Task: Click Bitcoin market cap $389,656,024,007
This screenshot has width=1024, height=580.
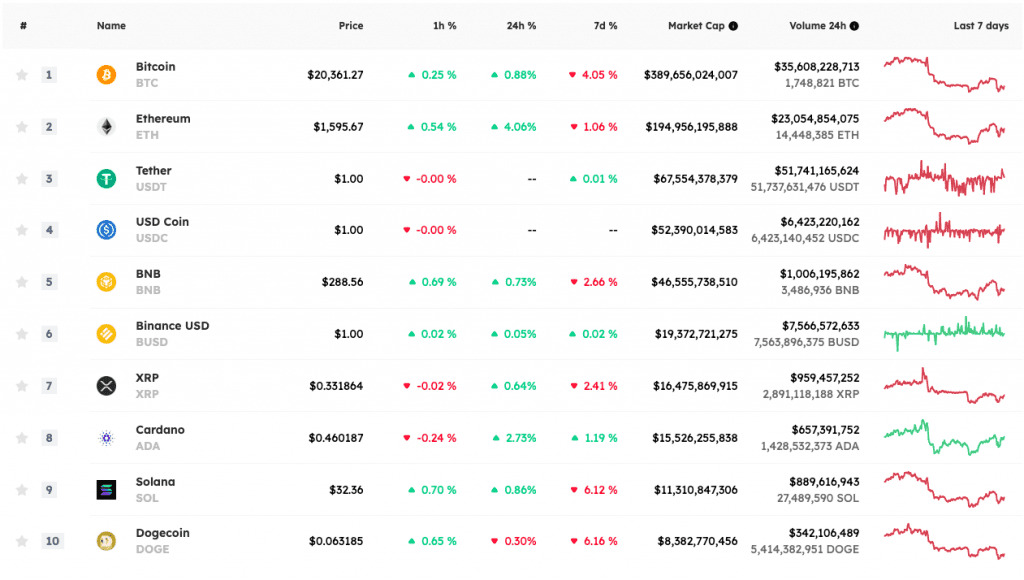Action: pos(691,75)
